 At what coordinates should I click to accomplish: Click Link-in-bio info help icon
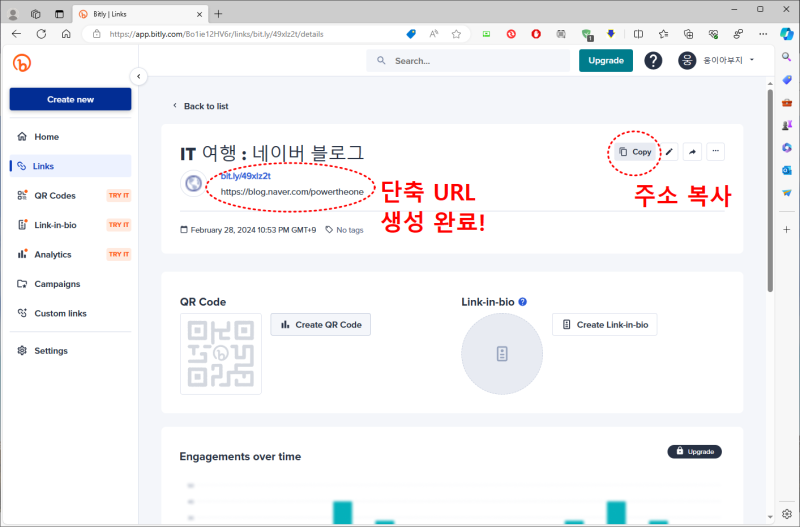click(x=522, y=302)
